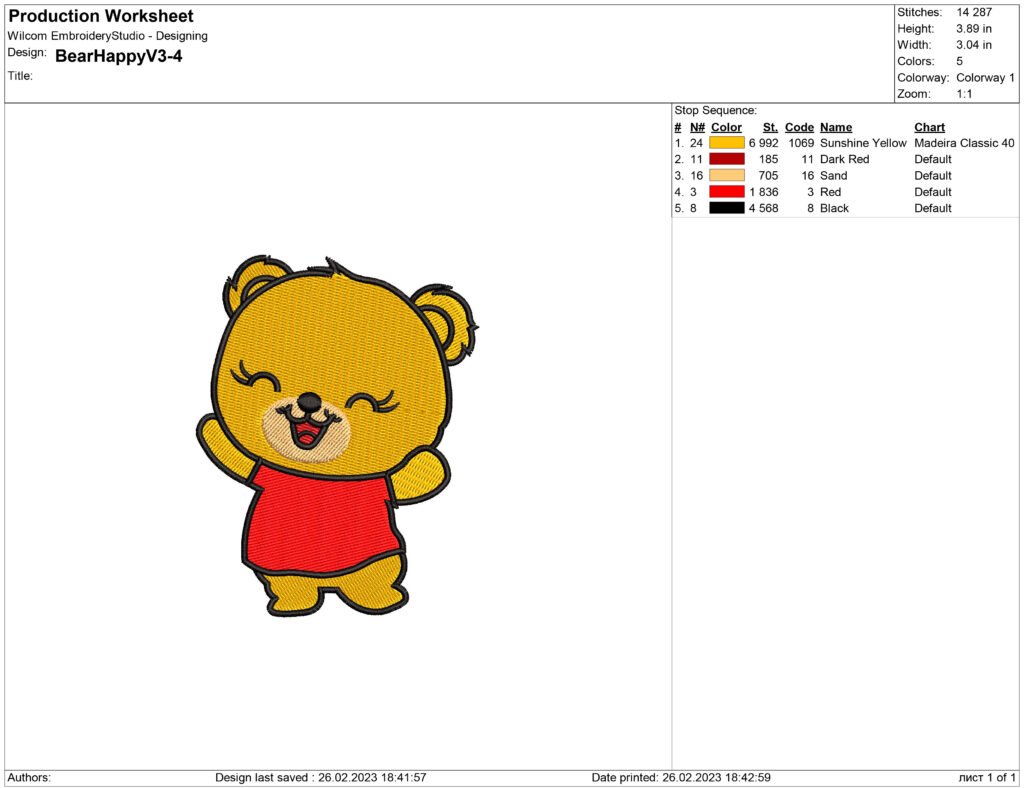Select the Dark Red color swatch
This screenshot has height=788, width=1024.
[725, 159]
